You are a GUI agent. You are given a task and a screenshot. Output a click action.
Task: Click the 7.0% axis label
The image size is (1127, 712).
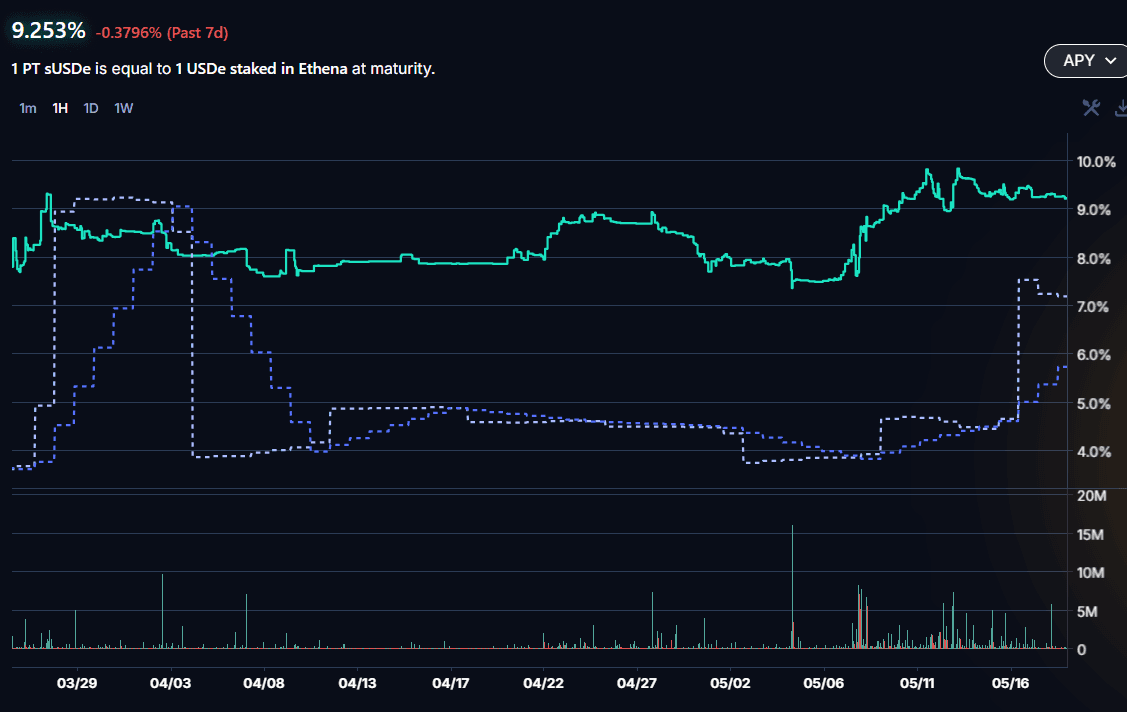[x=1092, y=307]
